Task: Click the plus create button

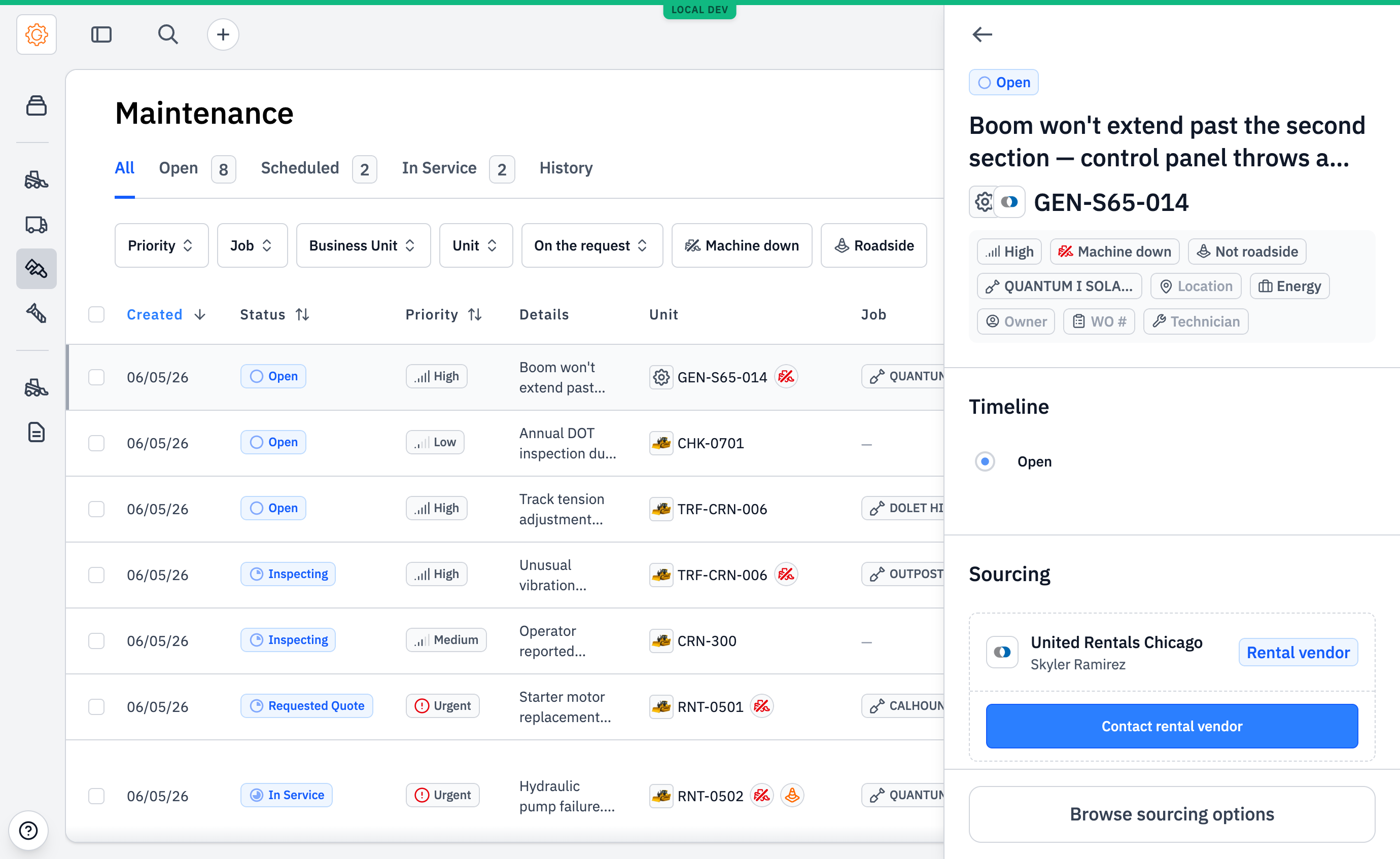Action: 223,34
